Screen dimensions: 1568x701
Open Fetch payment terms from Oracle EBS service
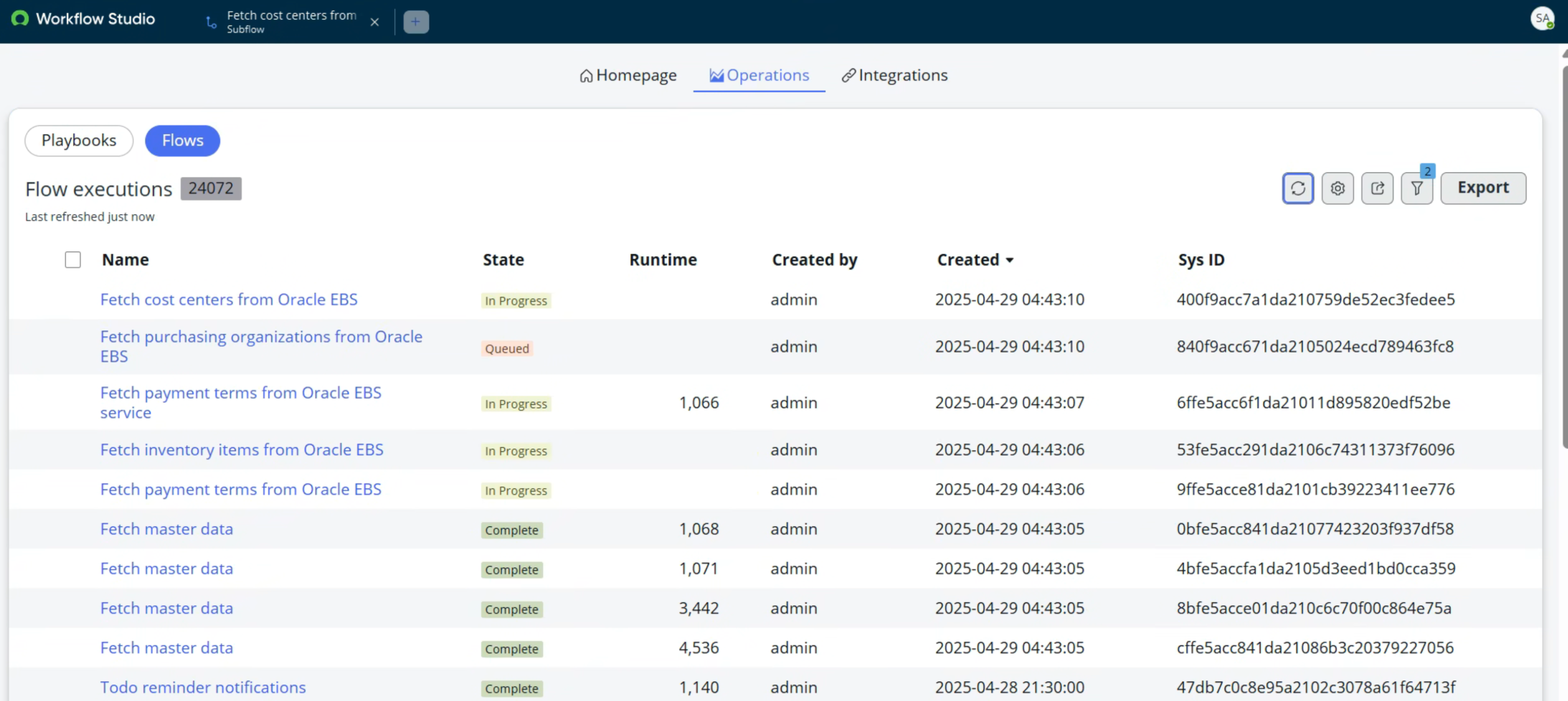click(241, 402)
